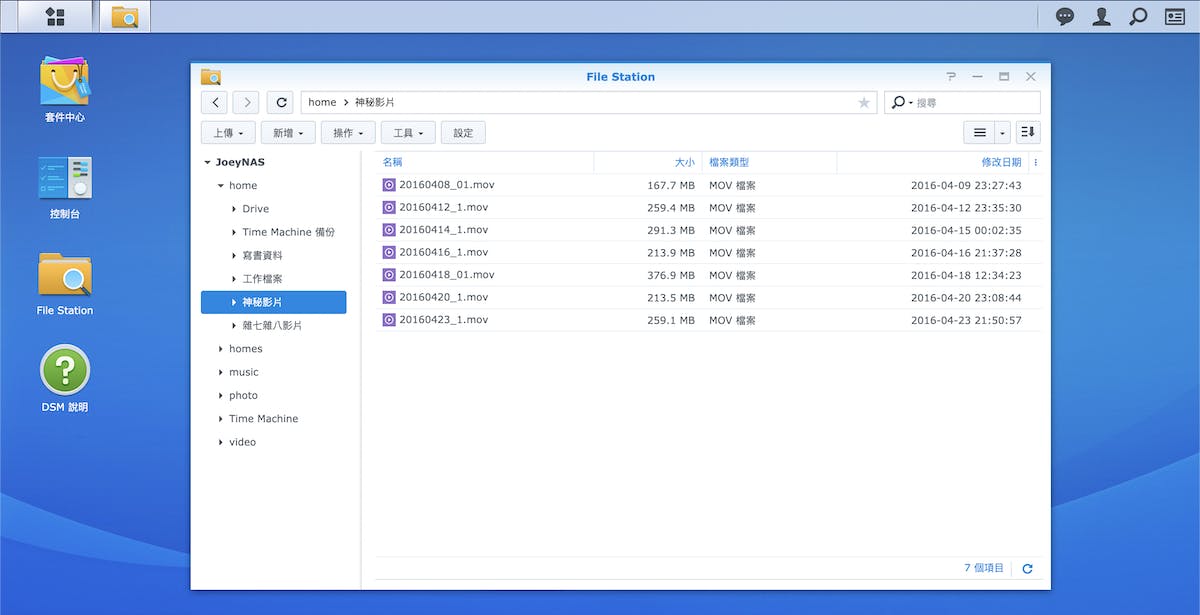This screenshot has width=1200, height=615.
Task: Click the 376.9 MB size cell
Action: coord(670,275)
